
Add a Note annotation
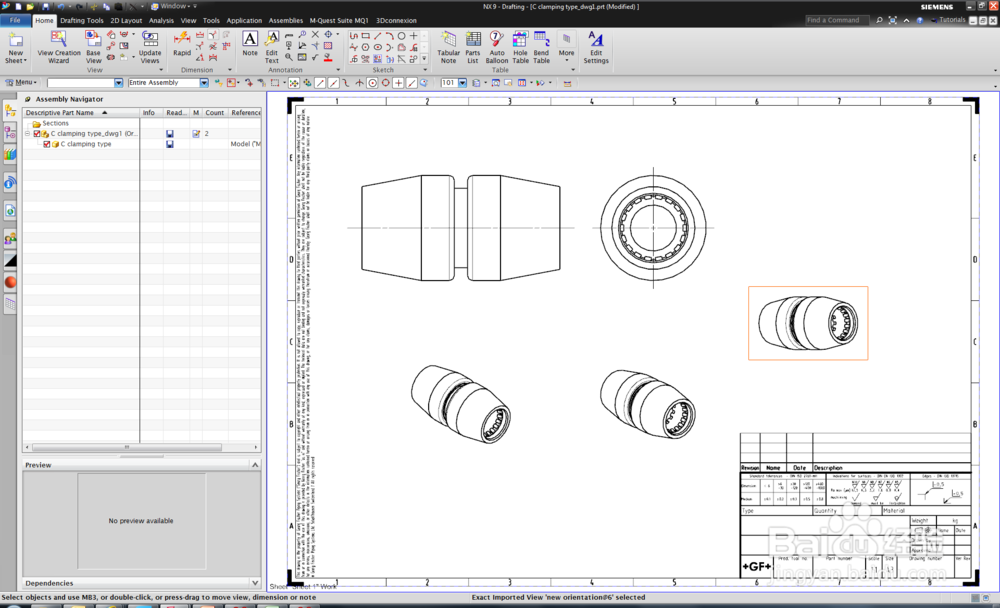tap(250, 44)
